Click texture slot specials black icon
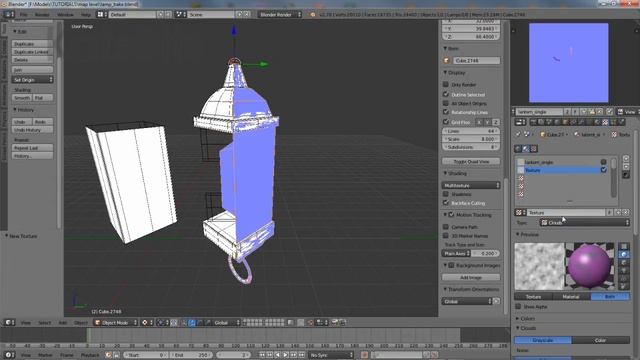Screen dimensions: 640x360 pos(626,175)
